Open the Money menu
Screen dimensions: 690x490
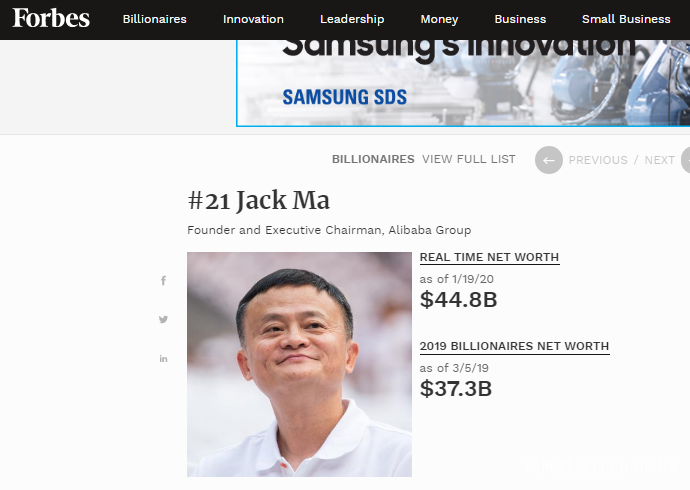tap(439, 19)
